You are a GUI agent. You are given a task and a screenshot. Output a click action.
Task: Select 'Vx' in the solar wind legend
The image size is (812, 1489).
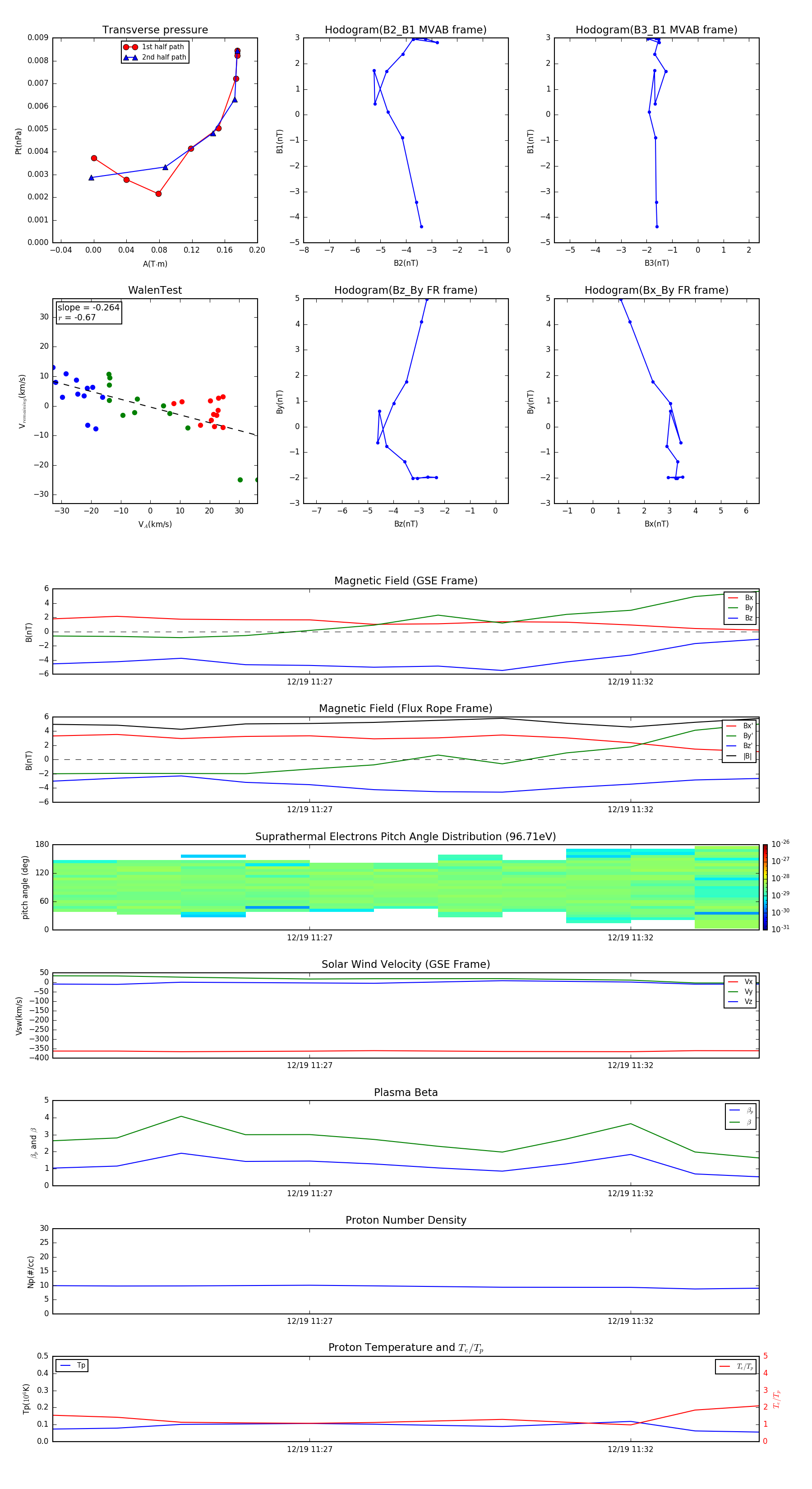(x=740, y=981)
